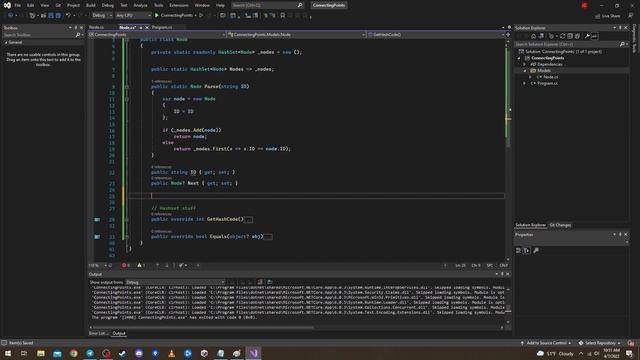
Task: Click the Property Pages wrench icon
Action: [x=536, y=251]
